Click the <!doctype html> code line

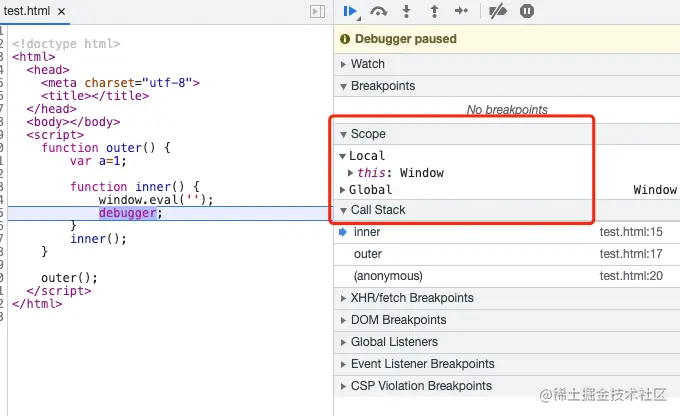point(66,44)
